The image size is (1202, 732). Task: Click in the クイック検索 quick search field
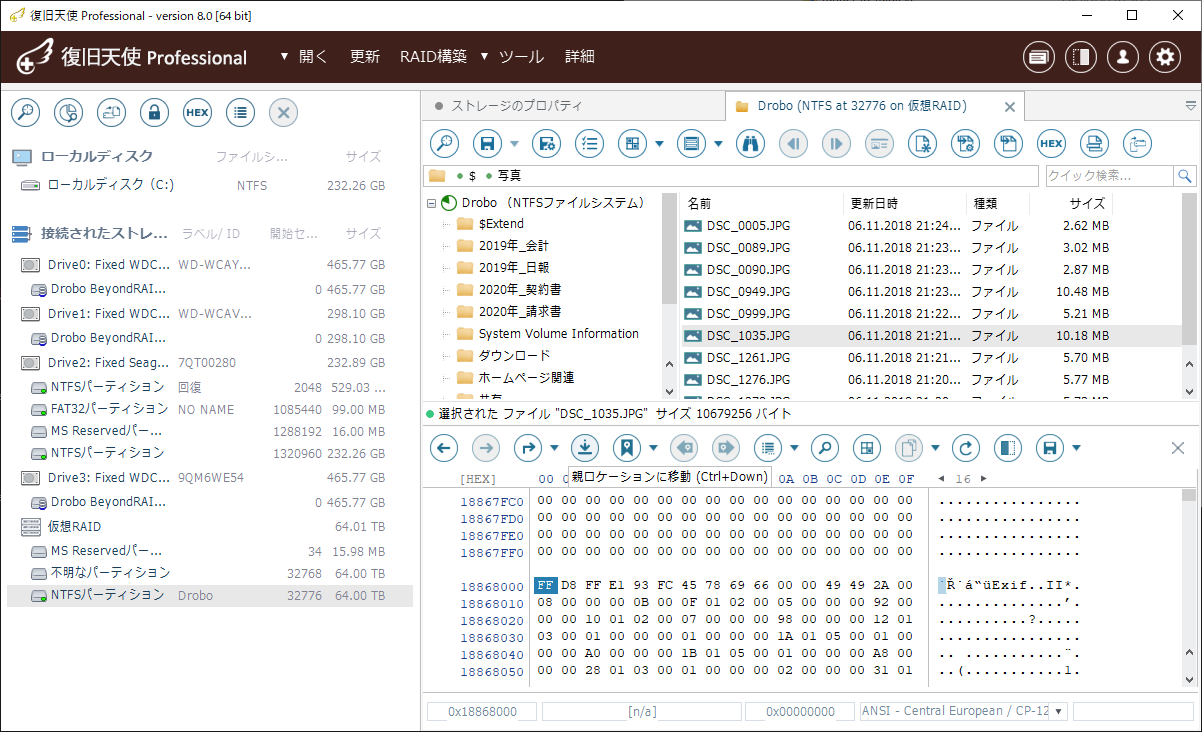click(x=1109, y=176)
